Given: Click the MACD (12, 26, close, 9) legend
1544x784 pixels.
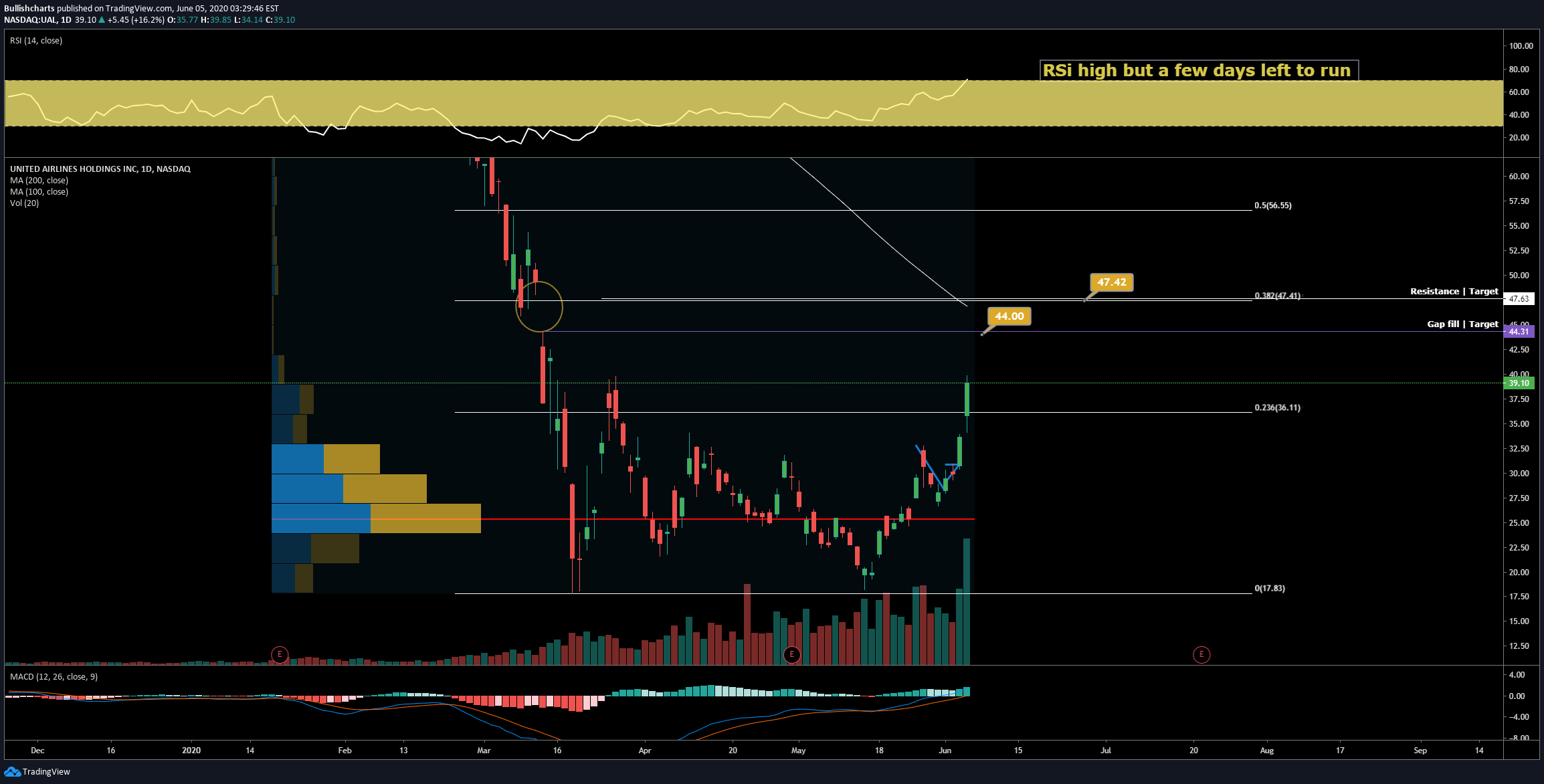Looking at the screenshot, I should click(54, 677).
